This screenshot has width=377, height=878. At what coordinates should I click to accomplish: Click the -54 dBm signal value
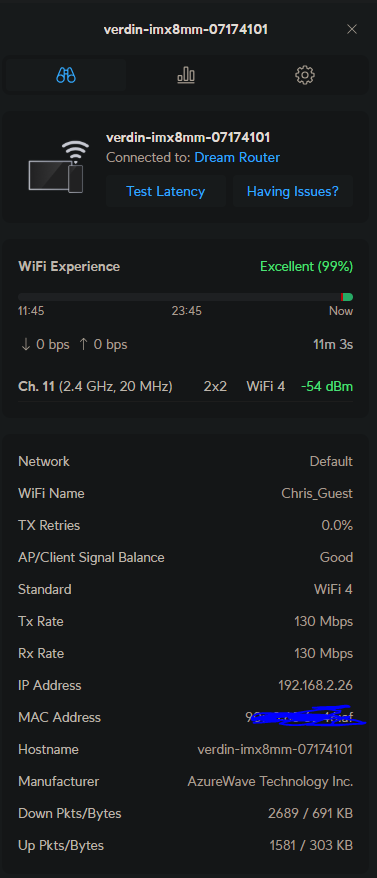pyautogui.click(x=327, y=386)
